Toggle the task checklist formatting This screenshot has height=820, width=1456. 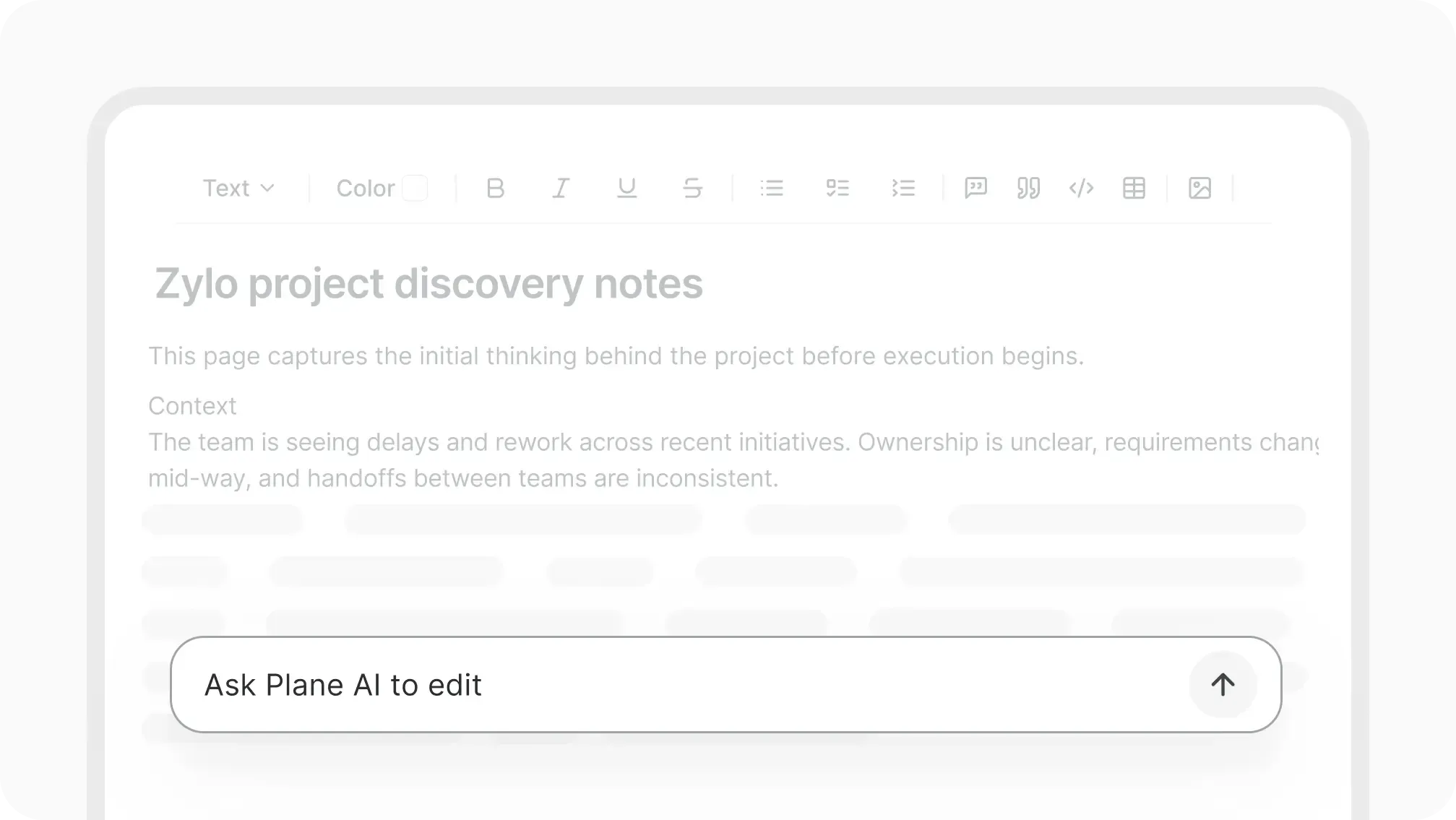pos(838,189)
